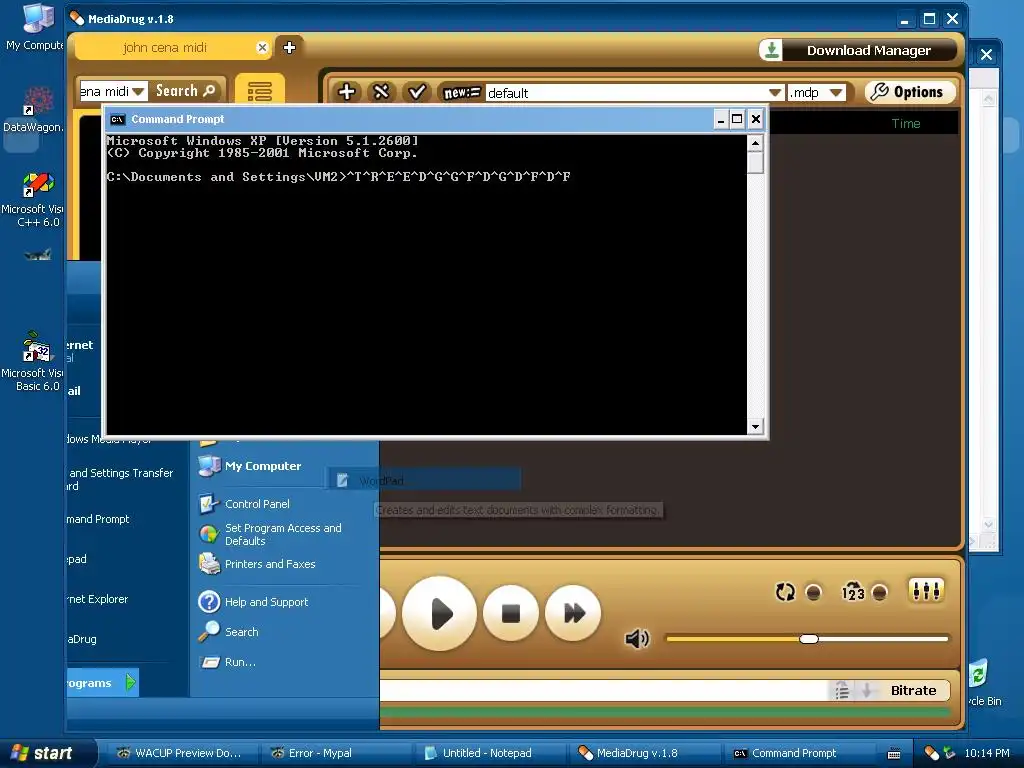Click the Stop button in MediaDrug
The width and height of the screenshot is (1024, 768).
[511, 613]
